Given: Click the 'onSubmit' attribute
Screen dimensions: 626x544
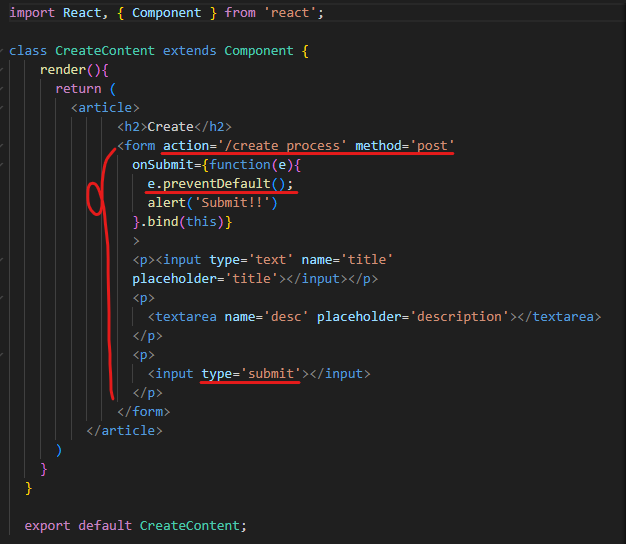Looking at the screenshot, I should [163, 165].
